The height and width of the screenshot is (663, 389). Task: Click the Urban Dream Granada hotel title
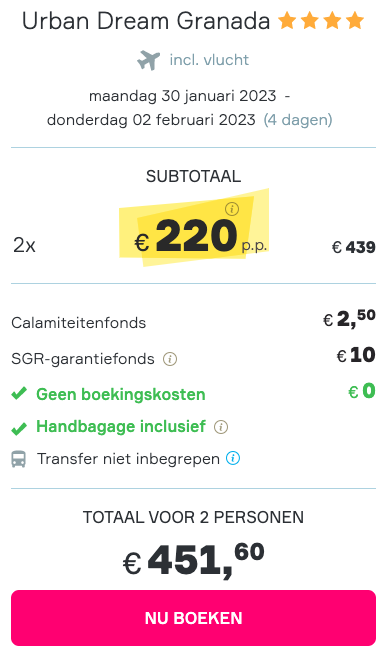tap(146, 21)
